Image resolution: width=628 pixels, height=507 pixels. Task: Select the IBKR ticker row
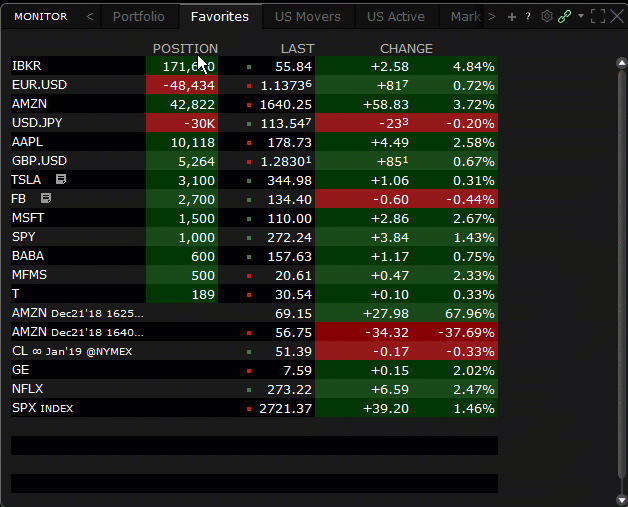(x=27, y=66)
